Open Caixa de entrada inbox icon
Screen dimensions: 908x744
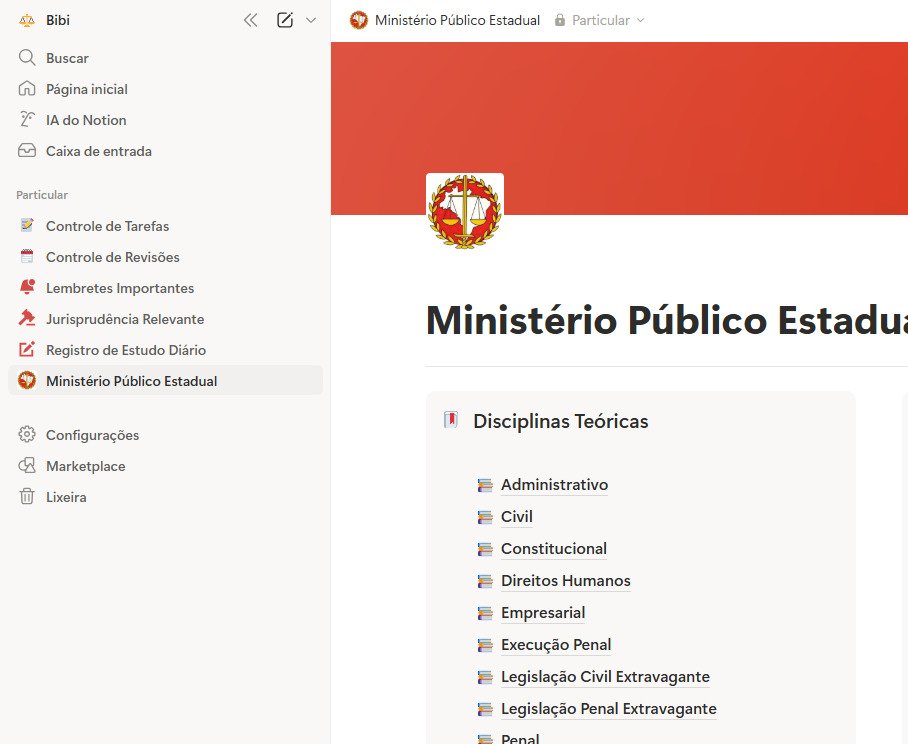tap(26, 151)
